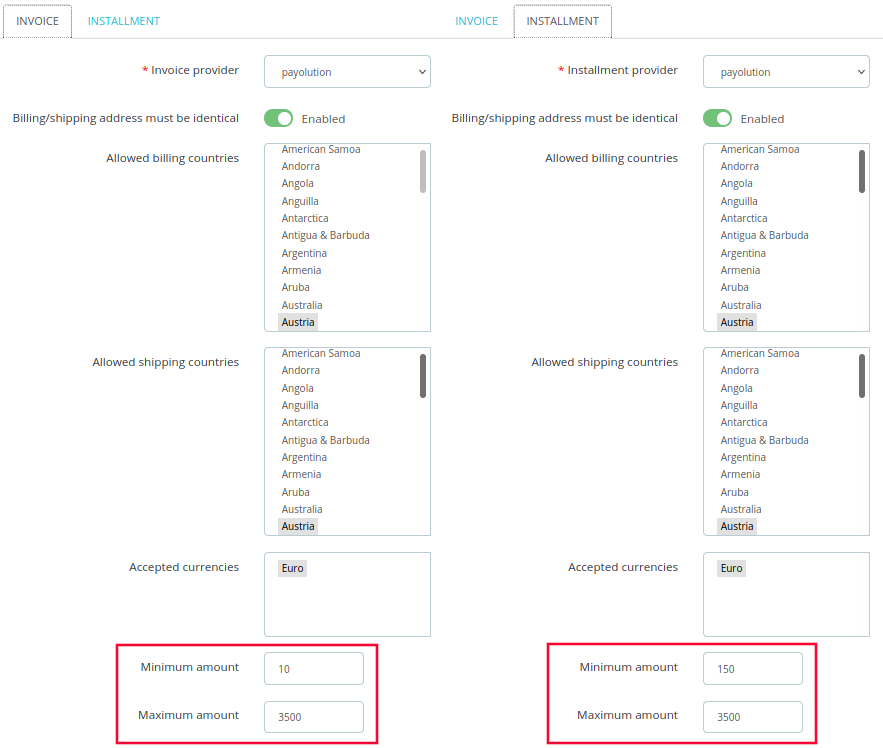
Task: Toggle identical address switch in Installment panel
Action: 717,118
